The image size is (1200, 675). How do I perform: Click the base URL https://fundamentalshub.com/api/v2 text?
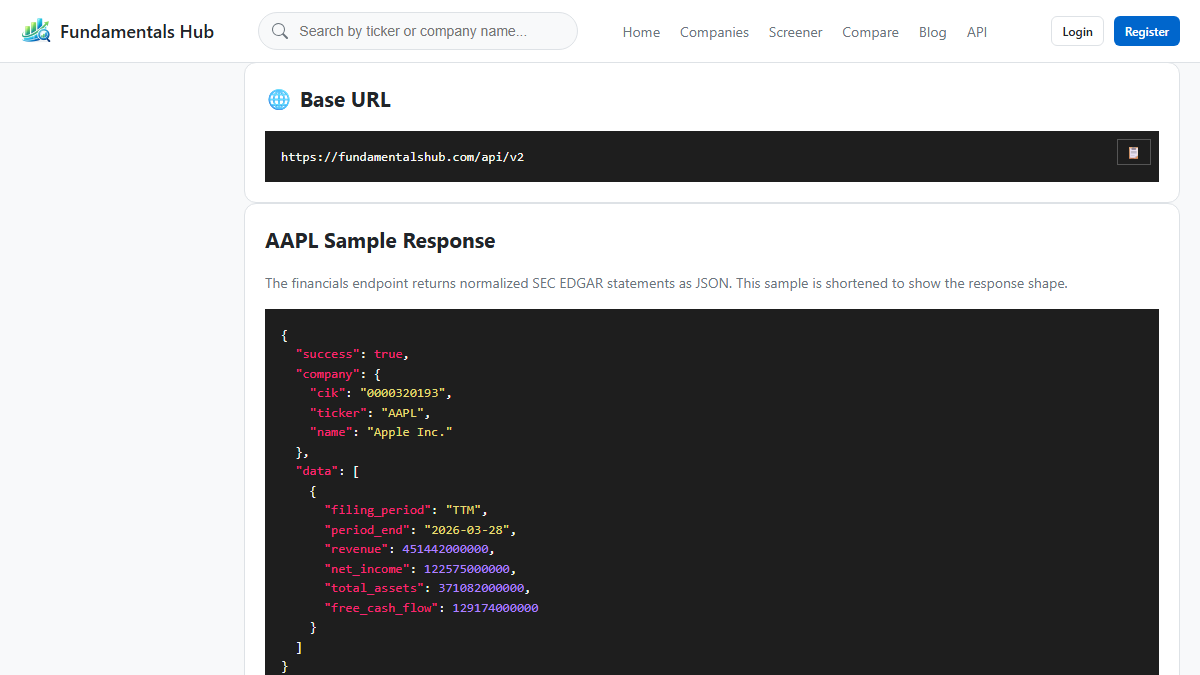click(x=402, y=157)
